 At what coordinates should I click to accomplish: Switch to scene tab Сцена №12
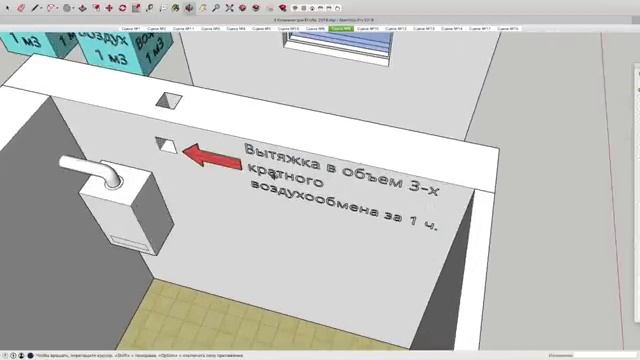396,29
